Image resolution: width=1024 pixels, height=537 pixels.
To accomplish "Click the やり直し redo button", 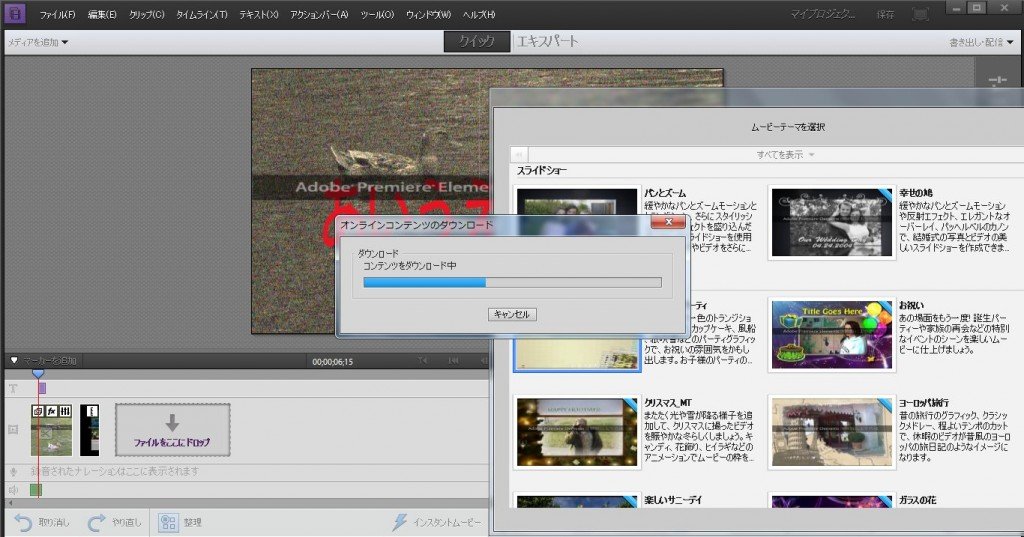I will pos(114,522).
